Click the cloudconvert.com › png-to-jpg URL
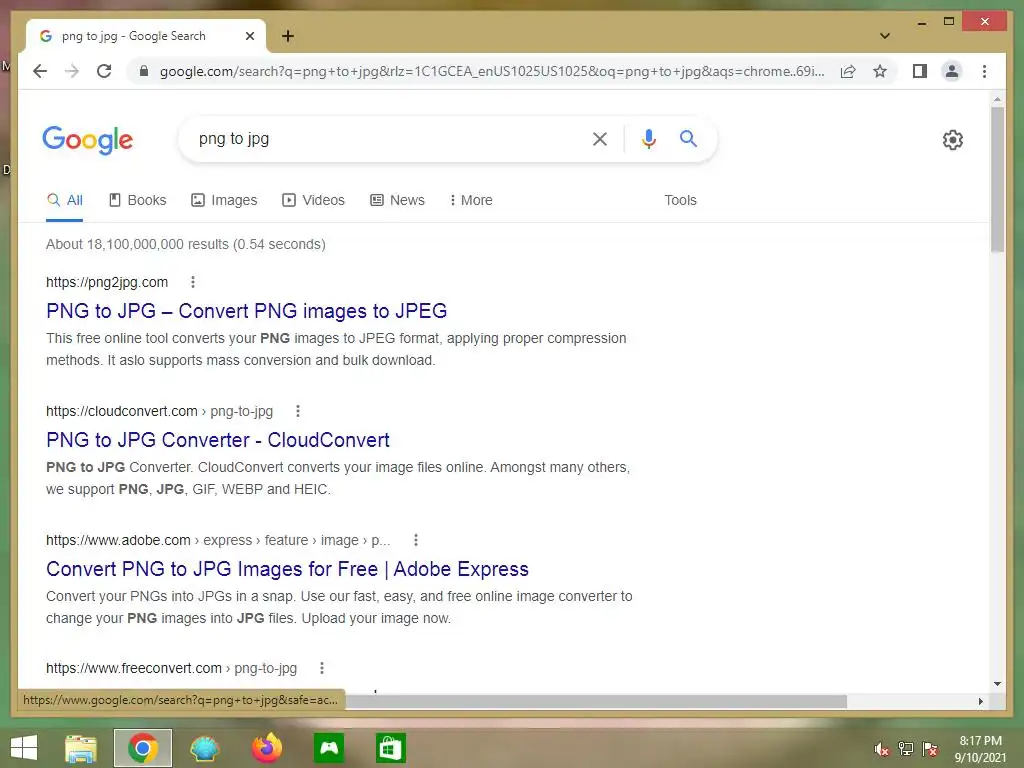Image resolution: width=1024 pixels, height=768 pixels. pyautogui.click(x=159, y=411)
